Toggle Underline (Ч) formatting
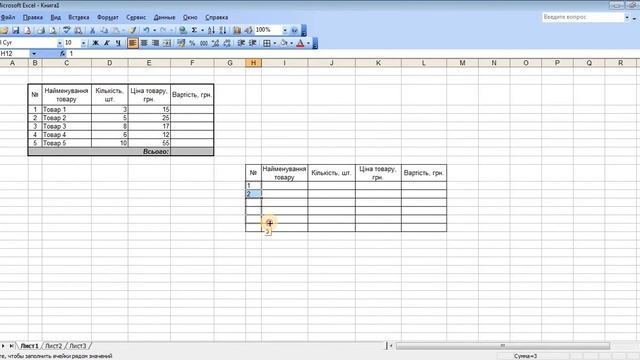Viewport: 640px width, 360px height. (x=118, y=43)
